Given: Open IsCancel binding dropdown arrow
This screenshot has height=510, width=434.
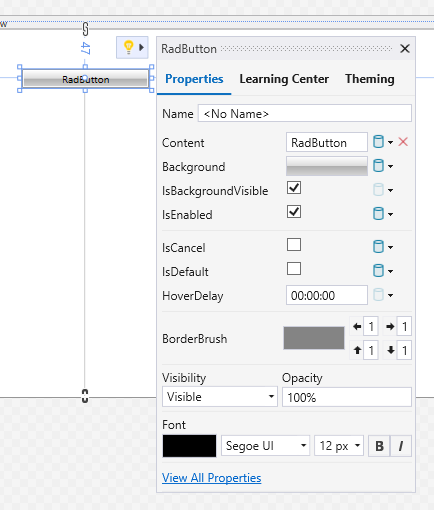Looking at the screenshot, I should [390, 247].
